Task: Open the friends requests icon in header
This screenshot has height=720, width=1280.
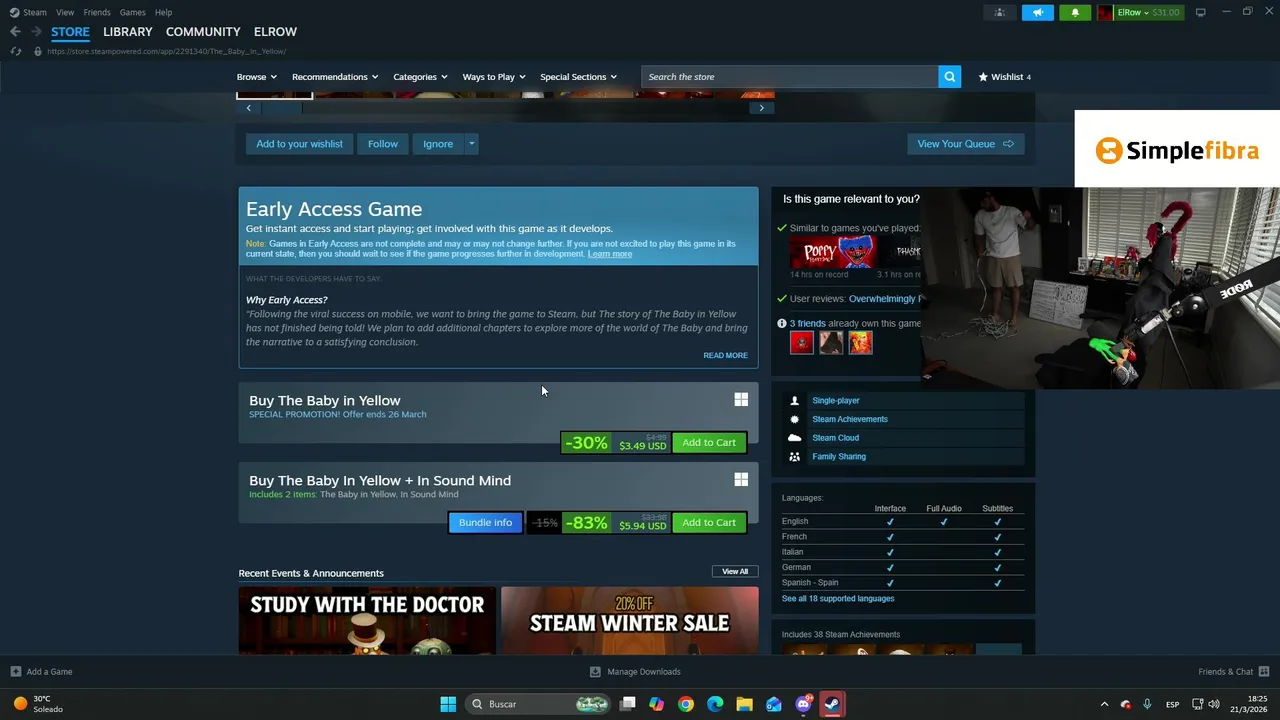Action: (999, 12)
